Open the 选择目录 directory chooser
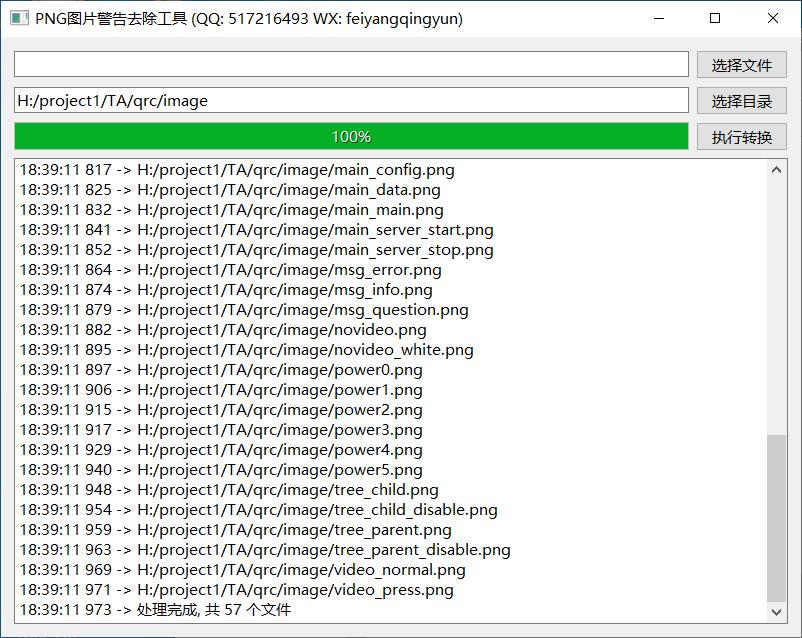Image resolution: width=802 pixels, height=638 pixels. click(x=741, y=101)
